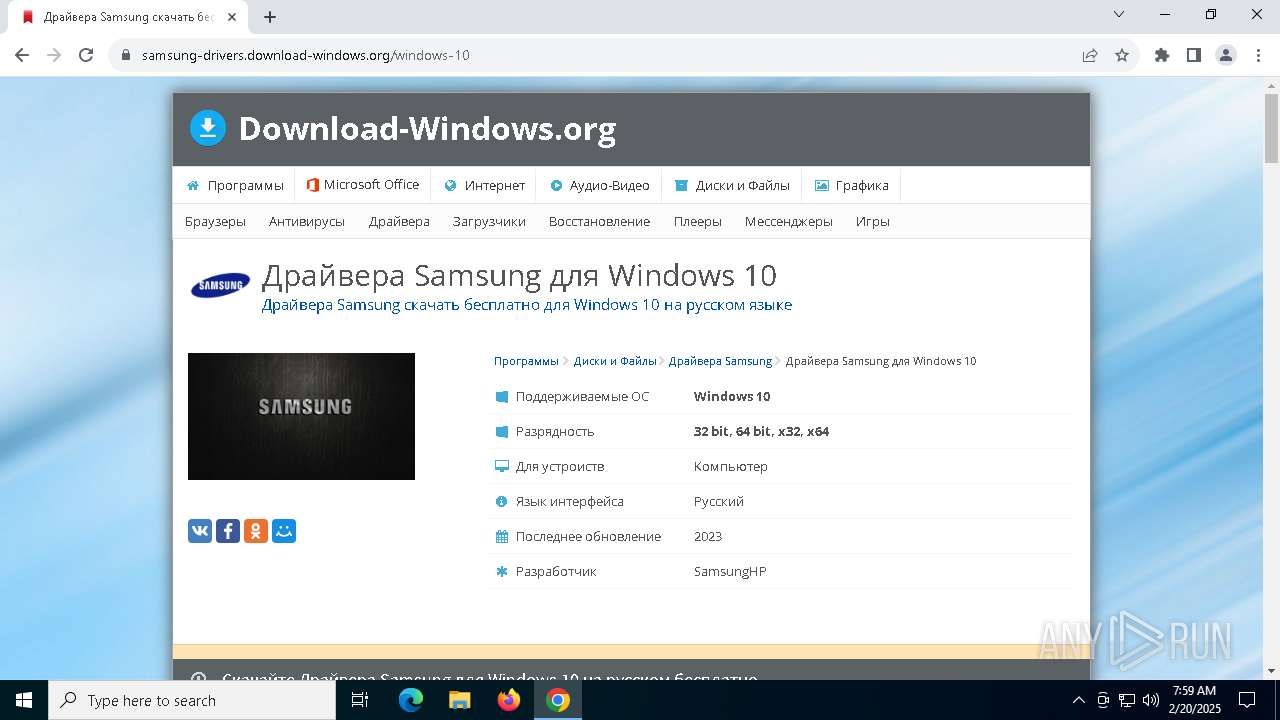Open the Графика category

[x=851, y=185]
